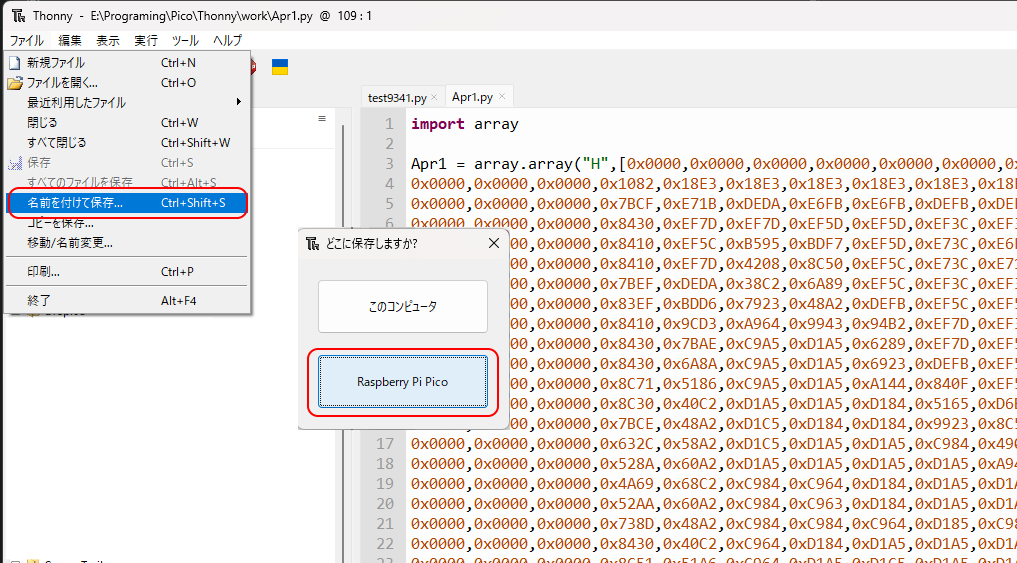
Task: Open the 表示 menu
Action: coord(108,40)
